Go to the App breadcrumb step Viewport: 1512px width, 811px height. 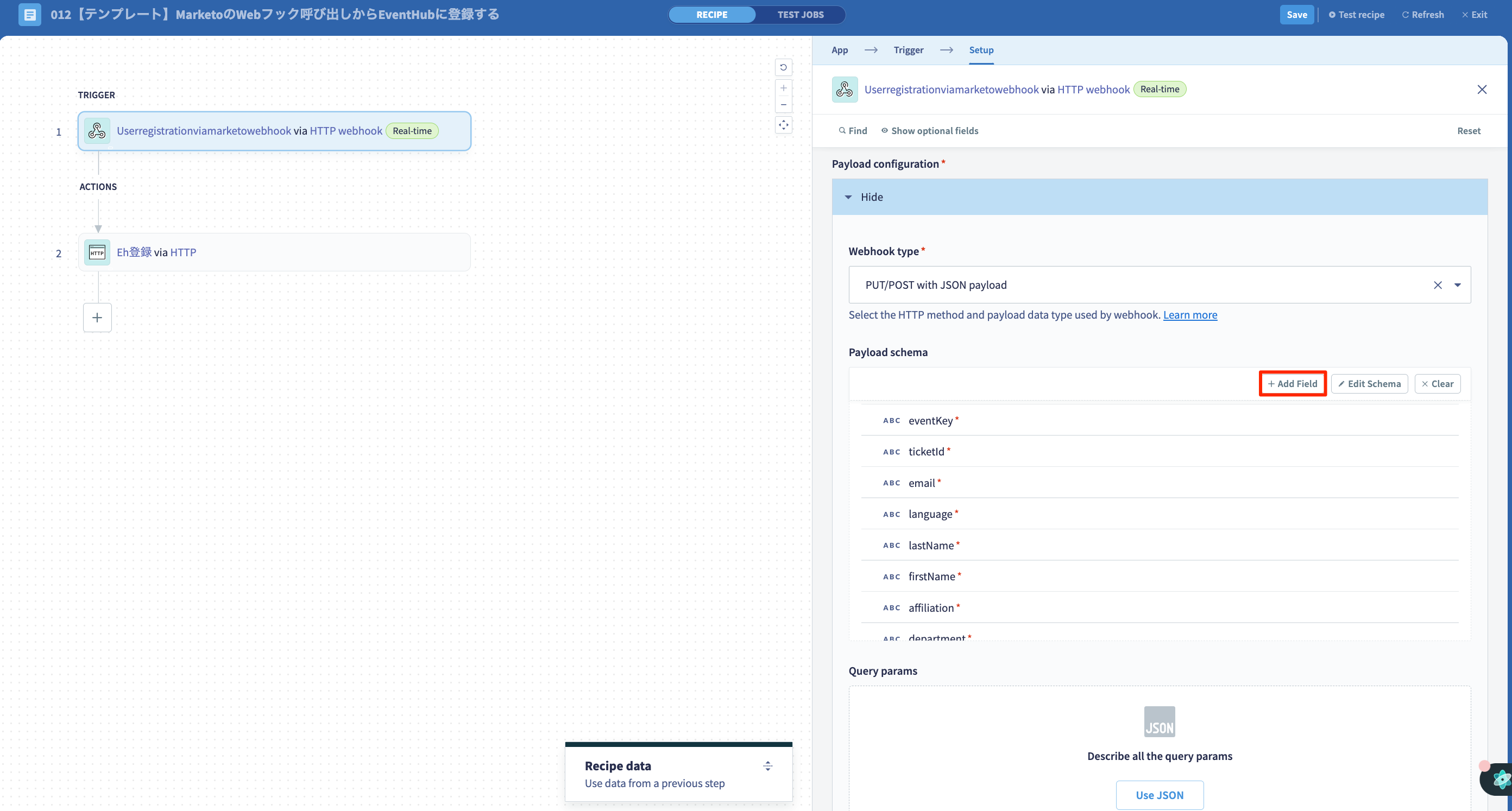tap(840, 50)
